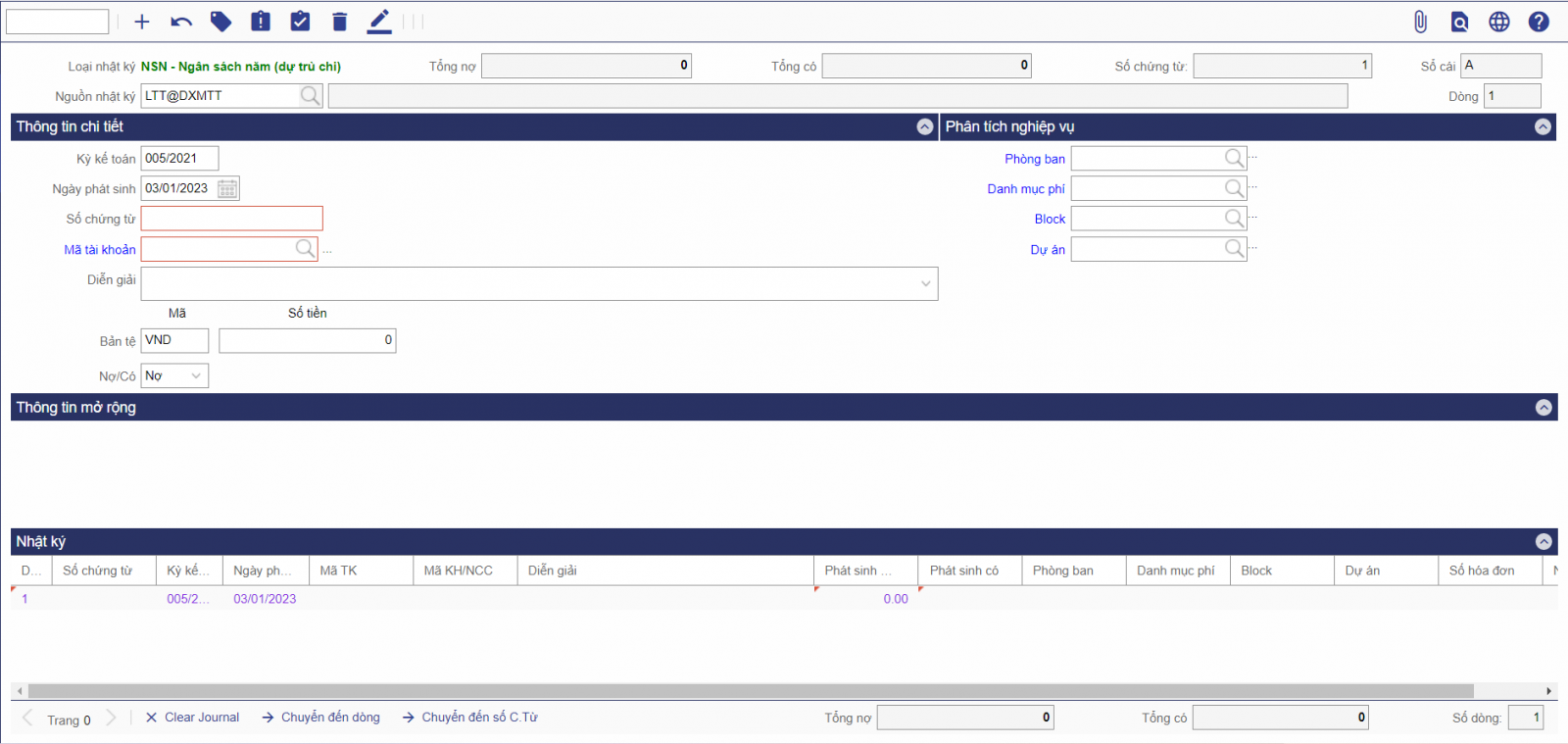
Task: Search Phòng ban with magnifier icon
Action: coord(1234,158)
